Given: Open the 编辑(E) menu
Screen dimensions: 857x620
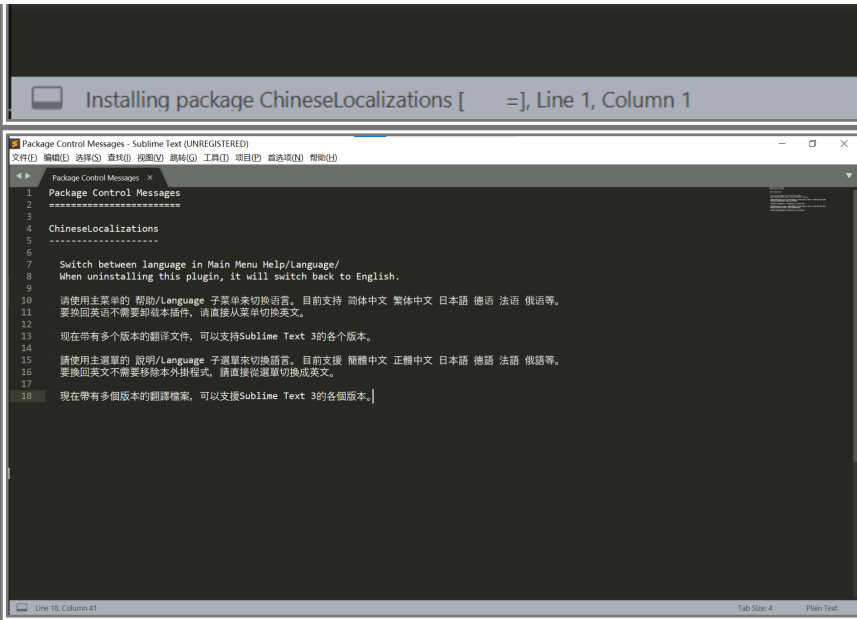Looking at the screenshot, I should pos(56,157).
